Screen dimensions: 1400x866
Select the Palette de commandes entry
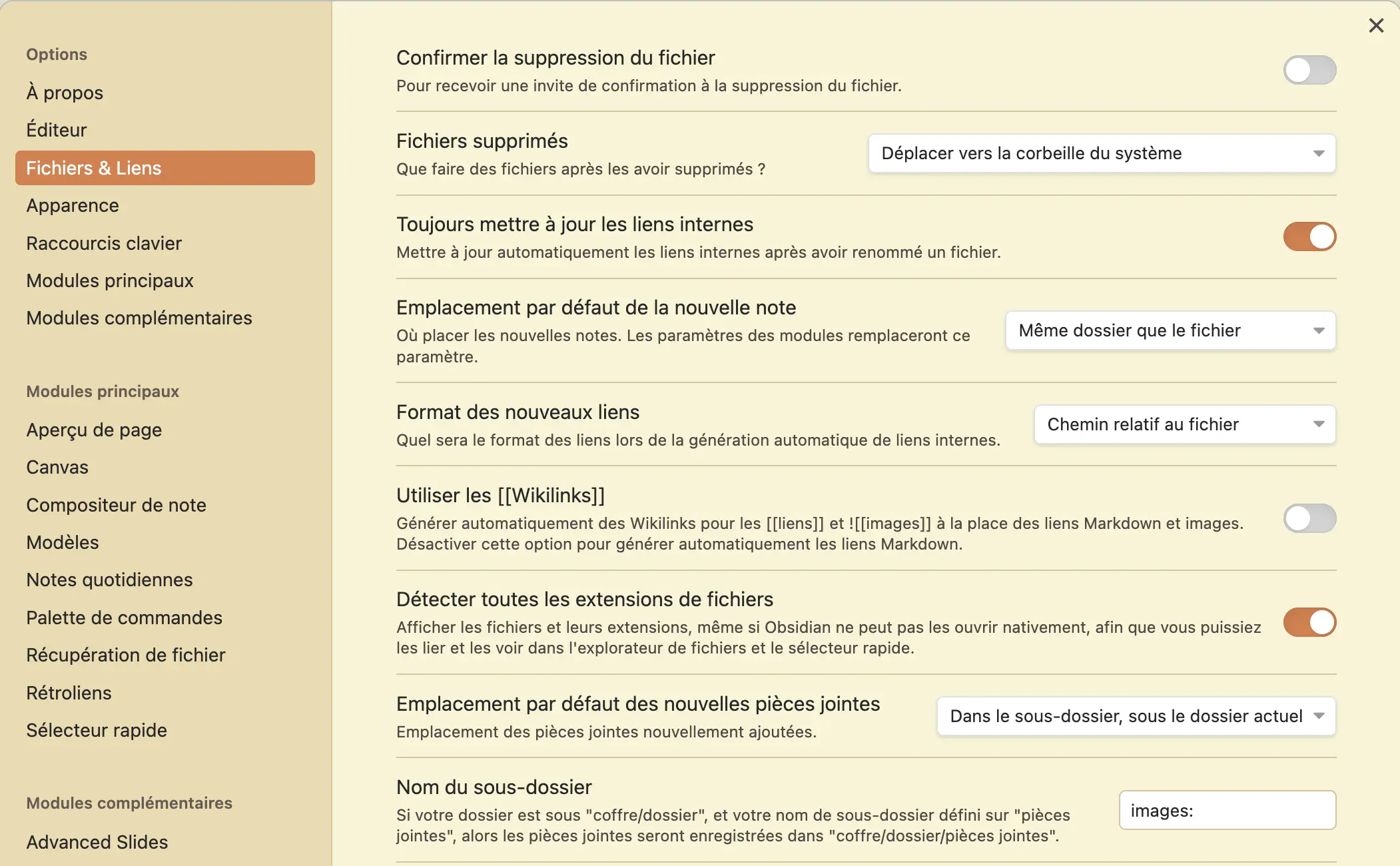124,618
